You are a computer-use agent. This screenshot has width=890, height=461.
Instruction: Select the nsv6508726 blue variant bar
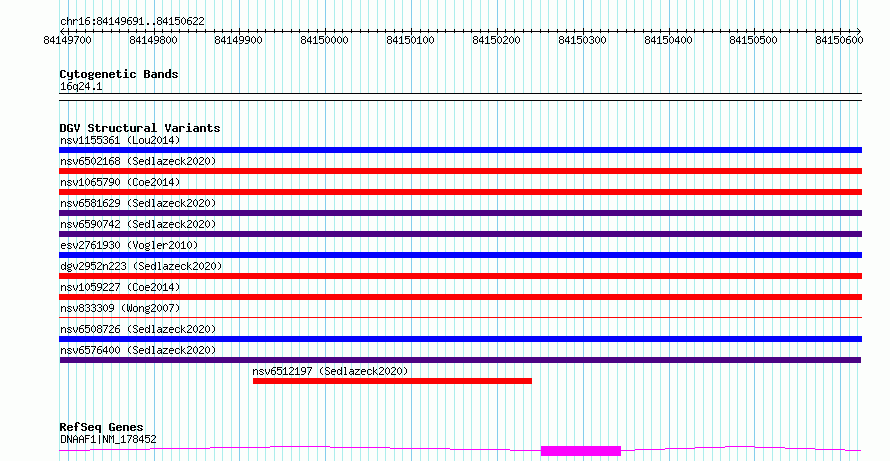coord(460,339)
